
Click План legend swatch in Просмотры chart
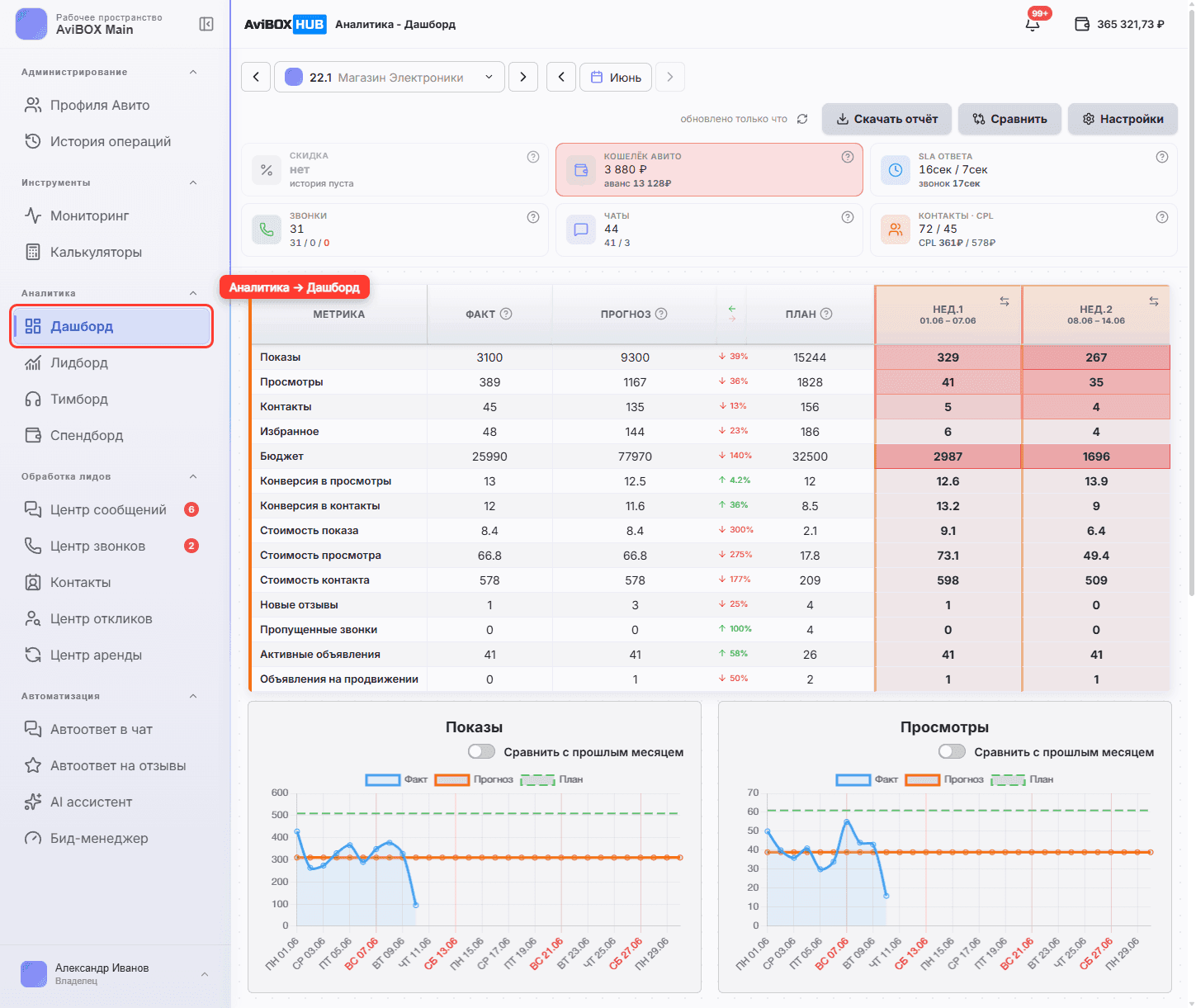(1009, 779)
